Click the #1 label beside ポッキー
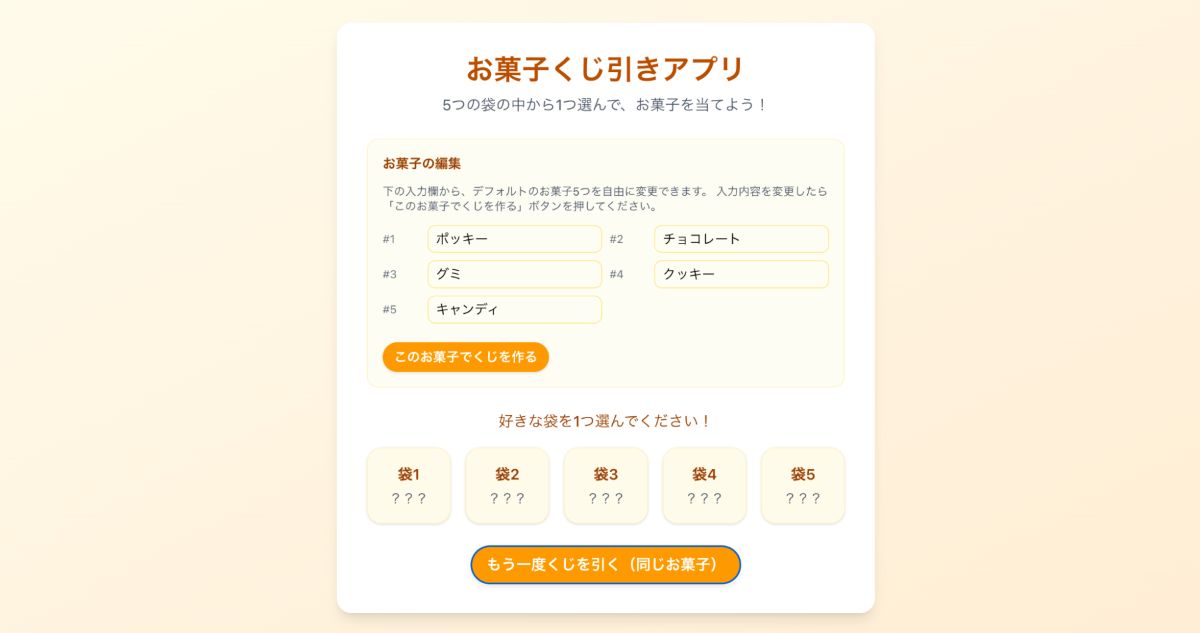The width and height of the screenshot is (1200, 633). [389, 239]
